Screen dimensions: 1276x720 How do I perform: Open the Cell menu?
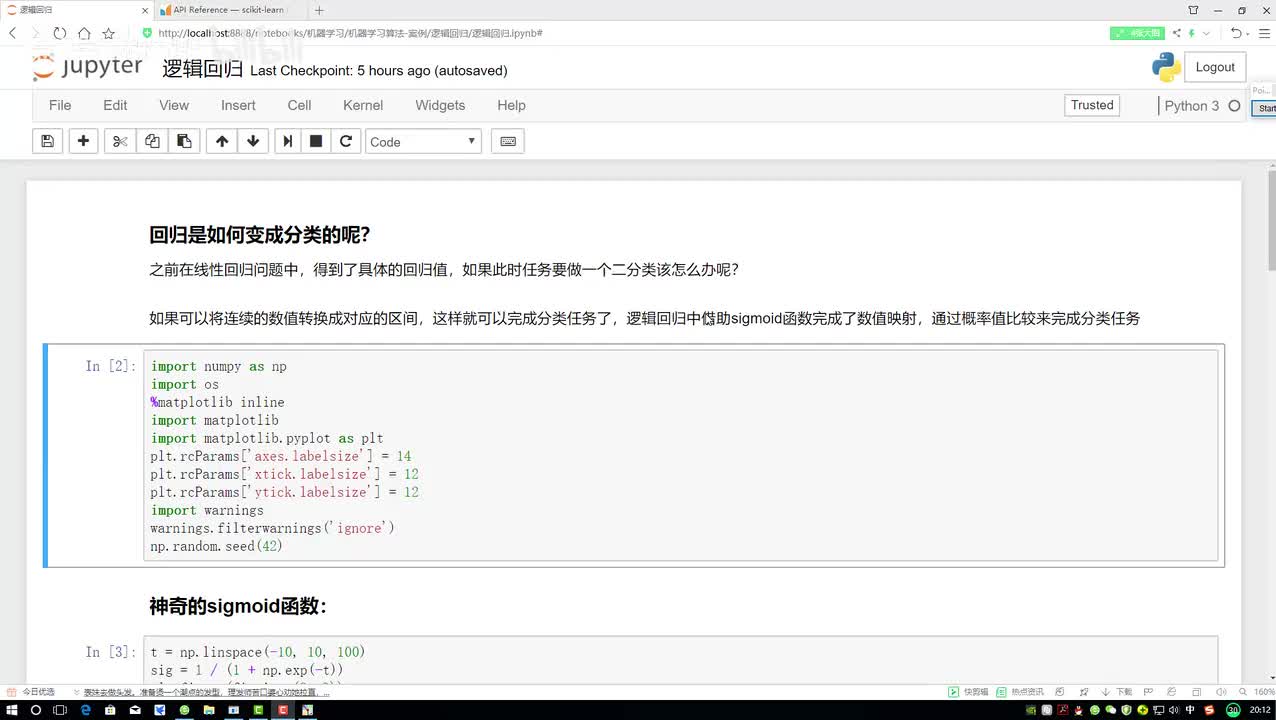point(299,105)
